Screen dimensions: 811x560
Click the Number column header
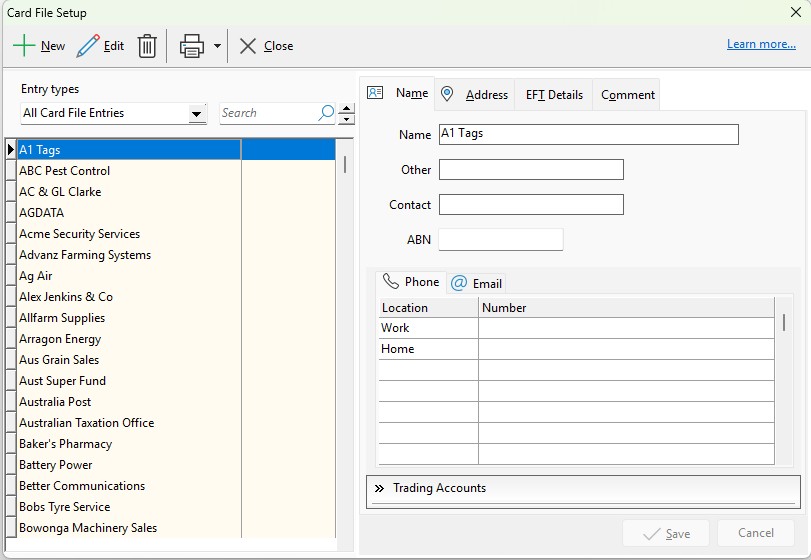click(x=626, y=308)
